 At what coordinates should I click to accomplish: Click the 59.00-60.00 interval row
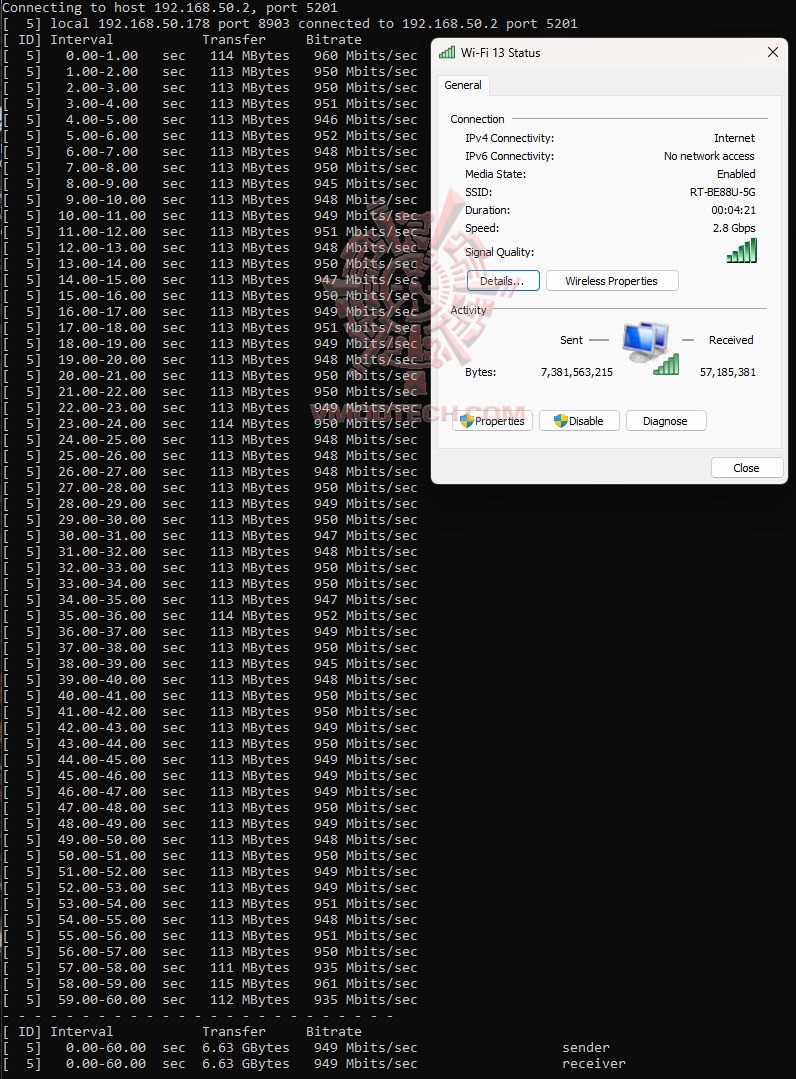(210, 1000)
